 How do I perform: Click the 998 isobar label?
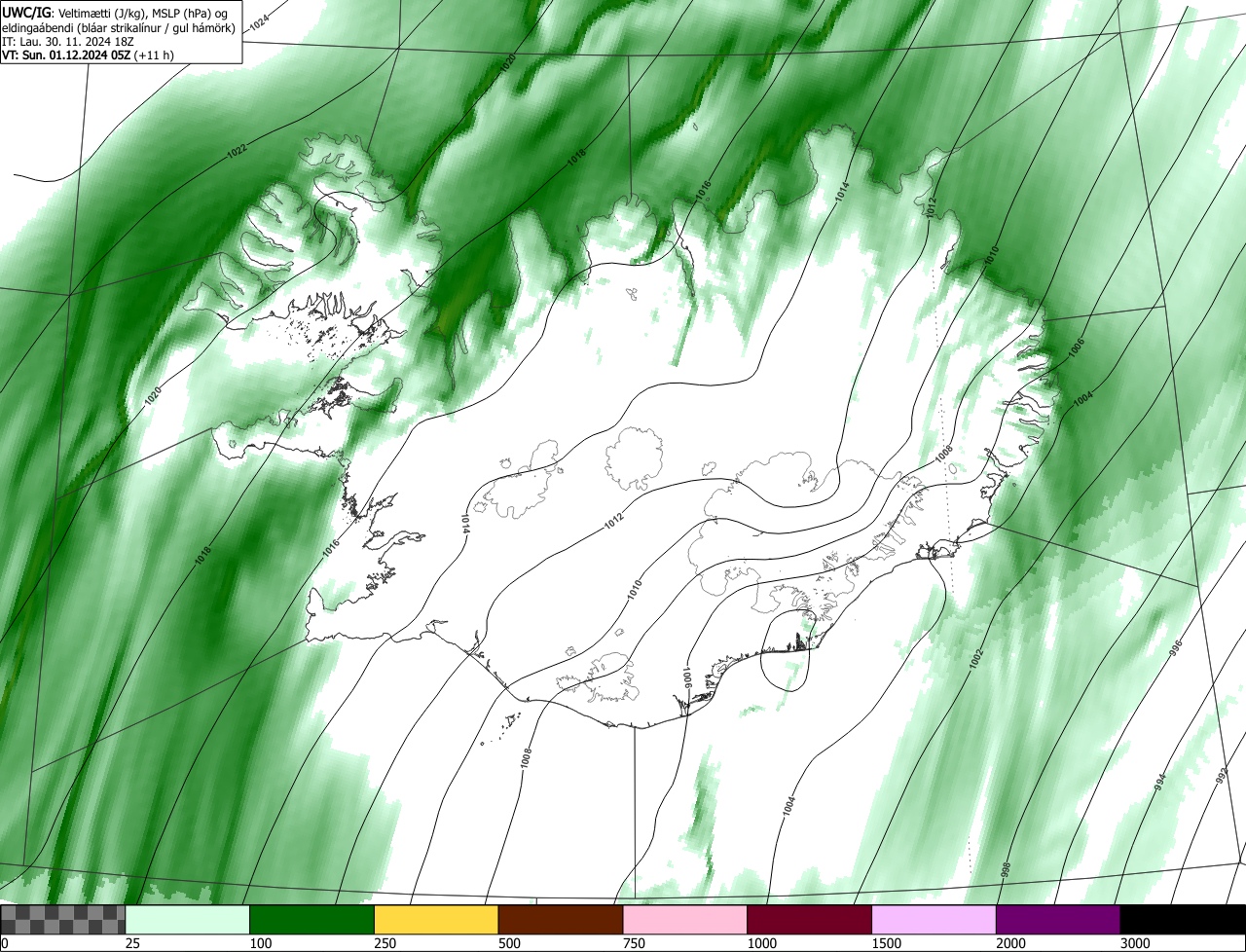click(x=1007, y=868)
